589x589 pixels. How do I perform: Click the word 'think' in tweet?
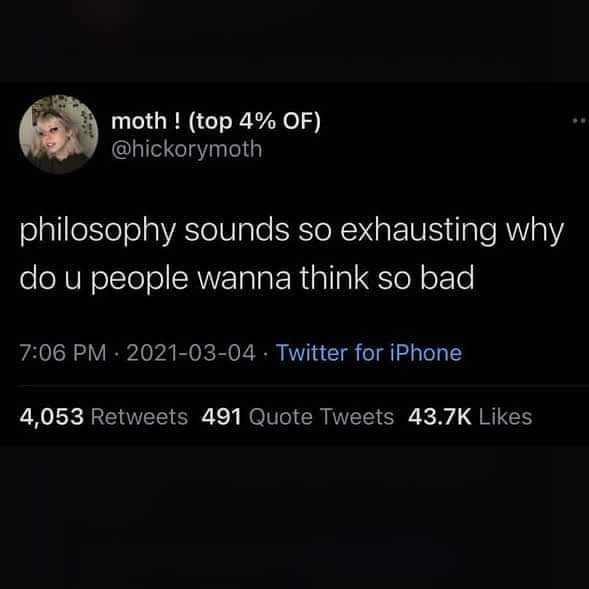pyautogui.click(x=334, y=278)
